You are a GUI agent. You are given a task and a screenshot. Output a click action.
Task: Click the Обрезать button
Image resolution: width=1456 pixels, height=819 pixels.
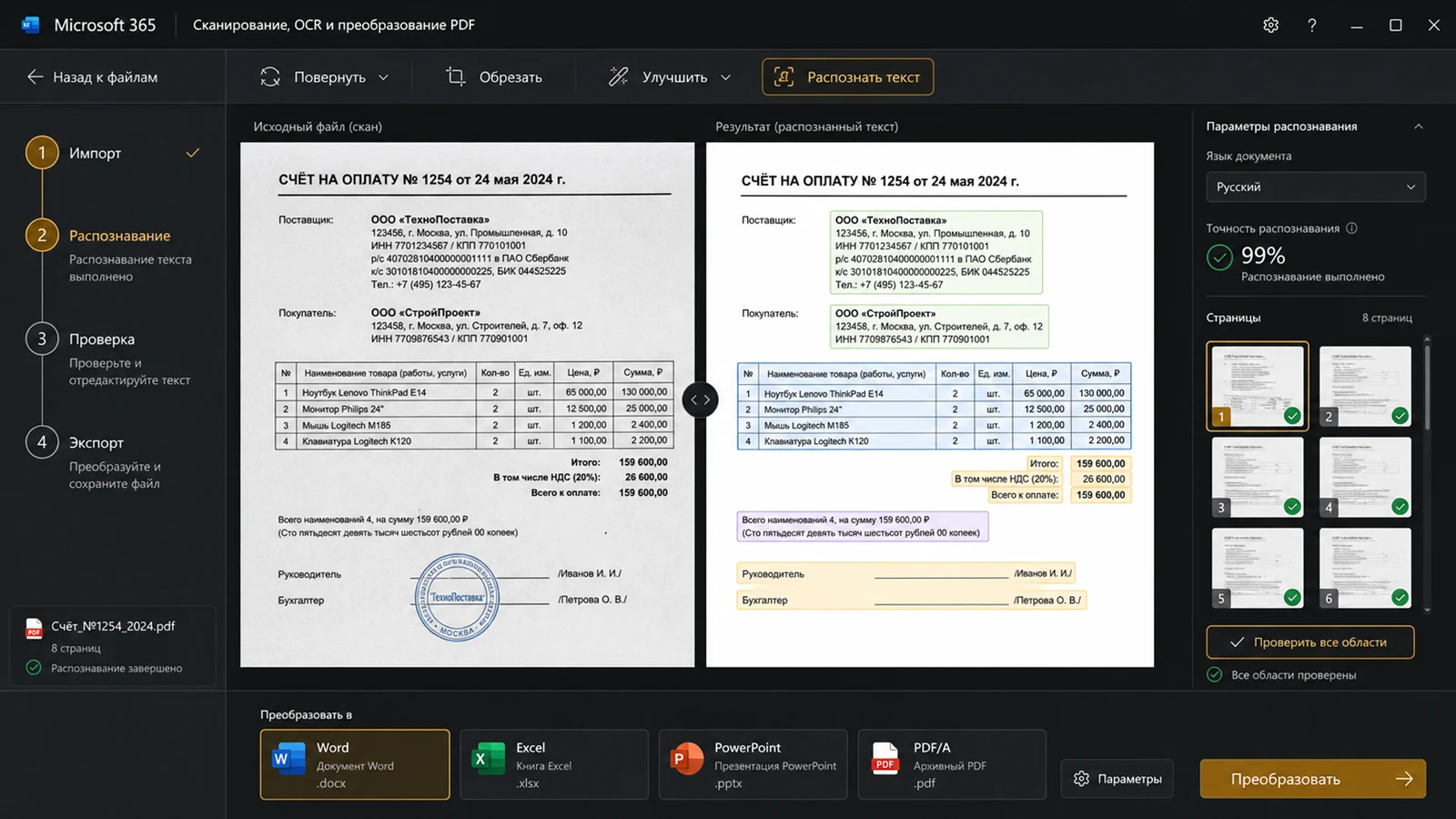[x=493, y=76]
